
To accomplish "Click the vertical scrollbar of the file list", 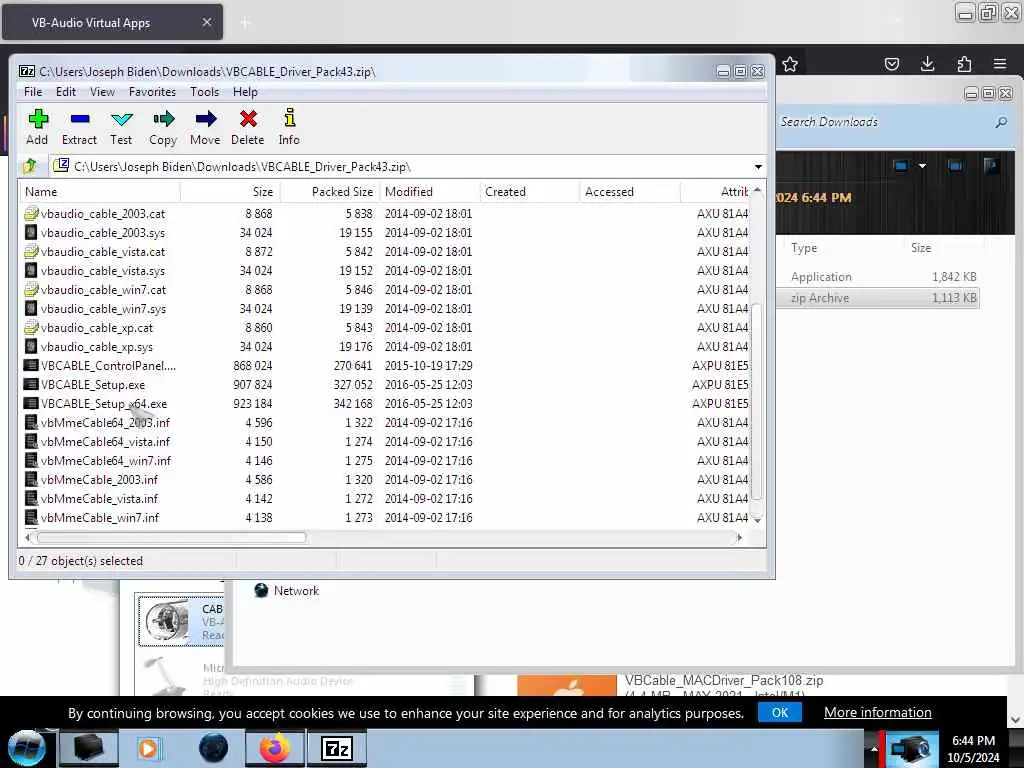I will [x=757, y=402].
